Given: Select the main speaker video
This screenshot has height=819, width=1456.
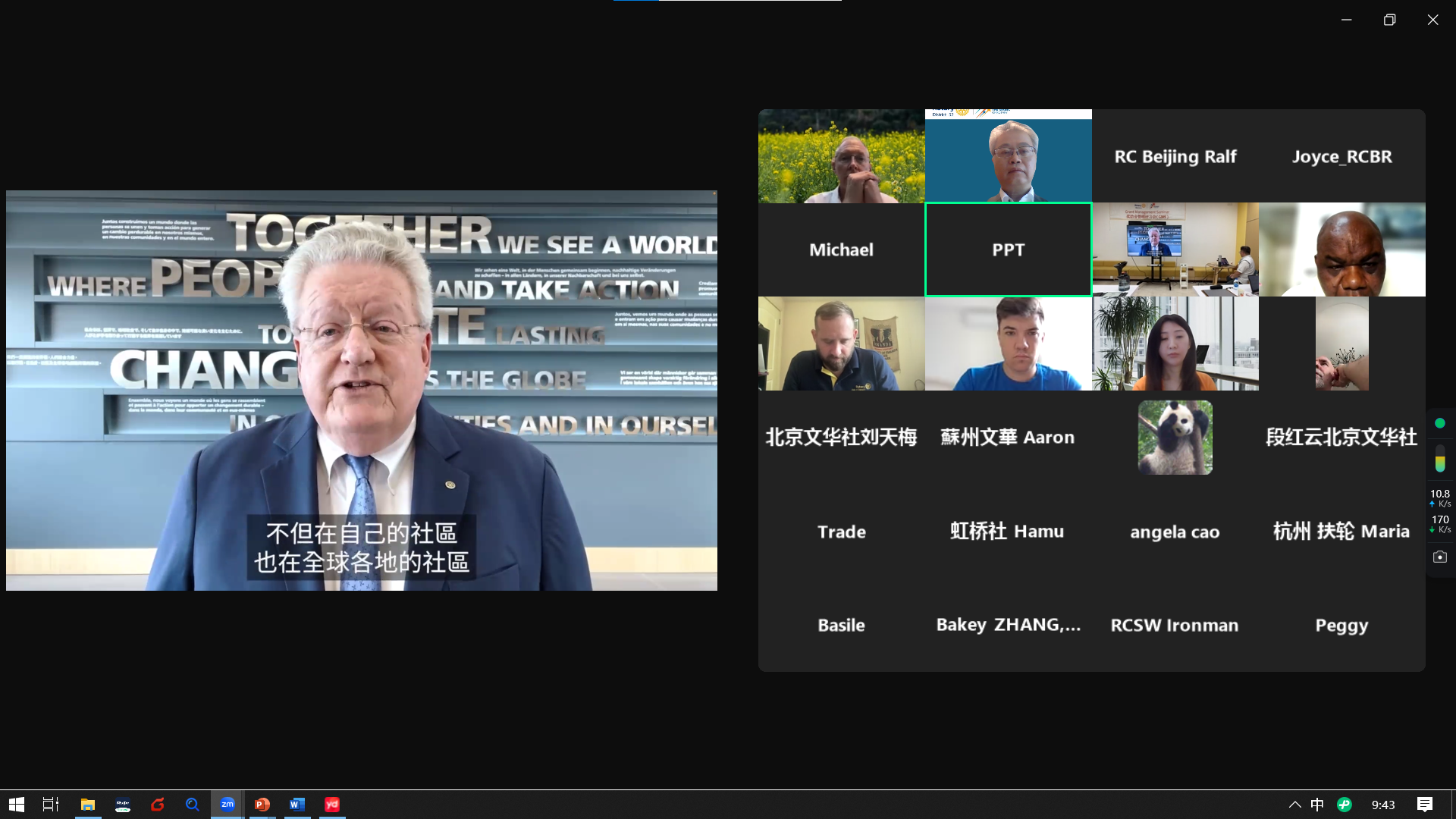Looking at the screenshot, I should click(362, 391).
